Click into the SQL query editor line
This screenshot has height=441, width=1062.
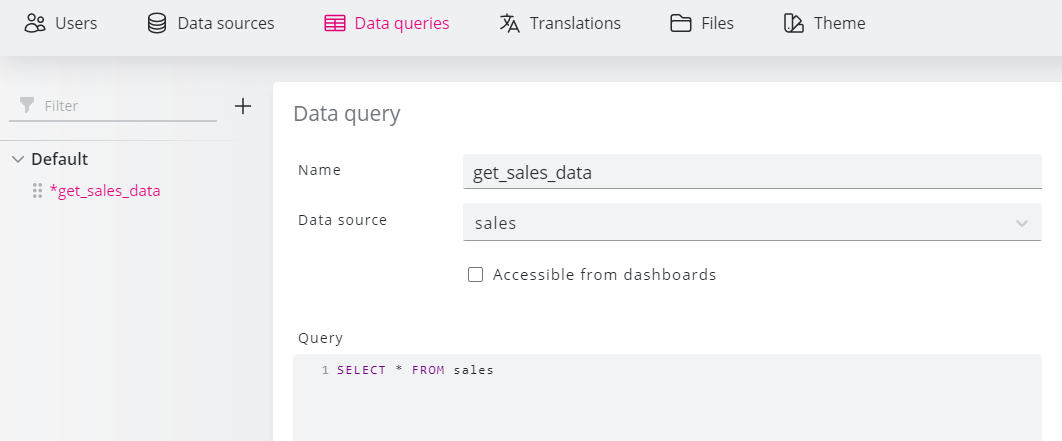click(667, 371)
